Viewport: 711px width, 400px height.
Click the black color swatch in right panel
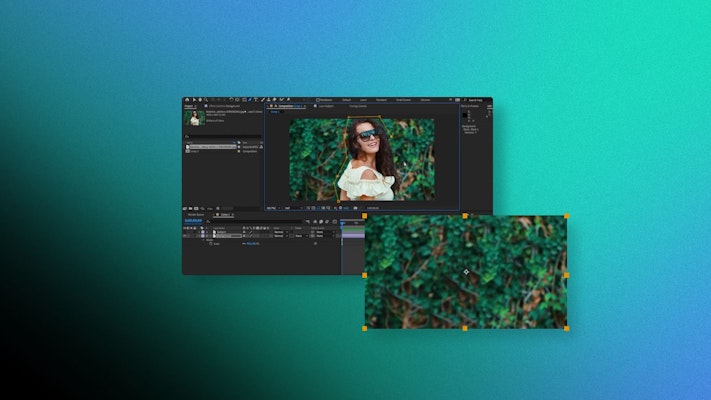click(463, 113)
